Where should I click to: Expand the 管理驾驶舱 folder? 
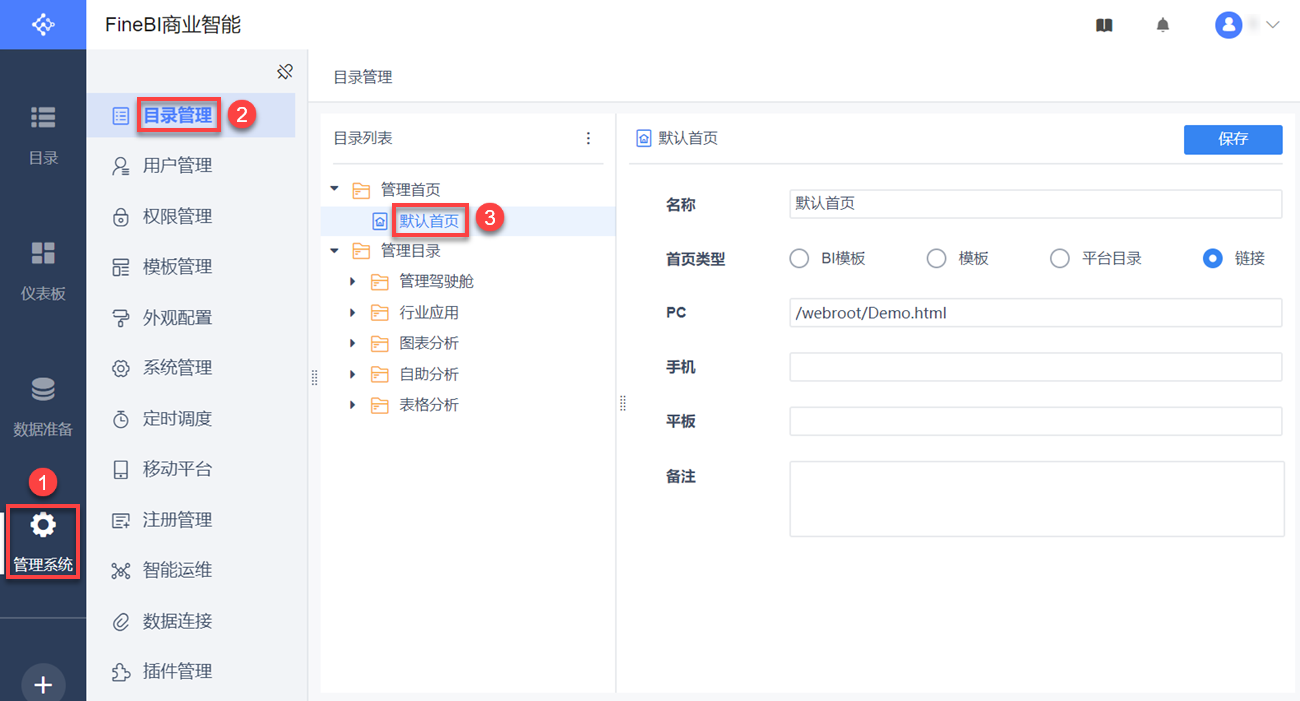(352, 282)
